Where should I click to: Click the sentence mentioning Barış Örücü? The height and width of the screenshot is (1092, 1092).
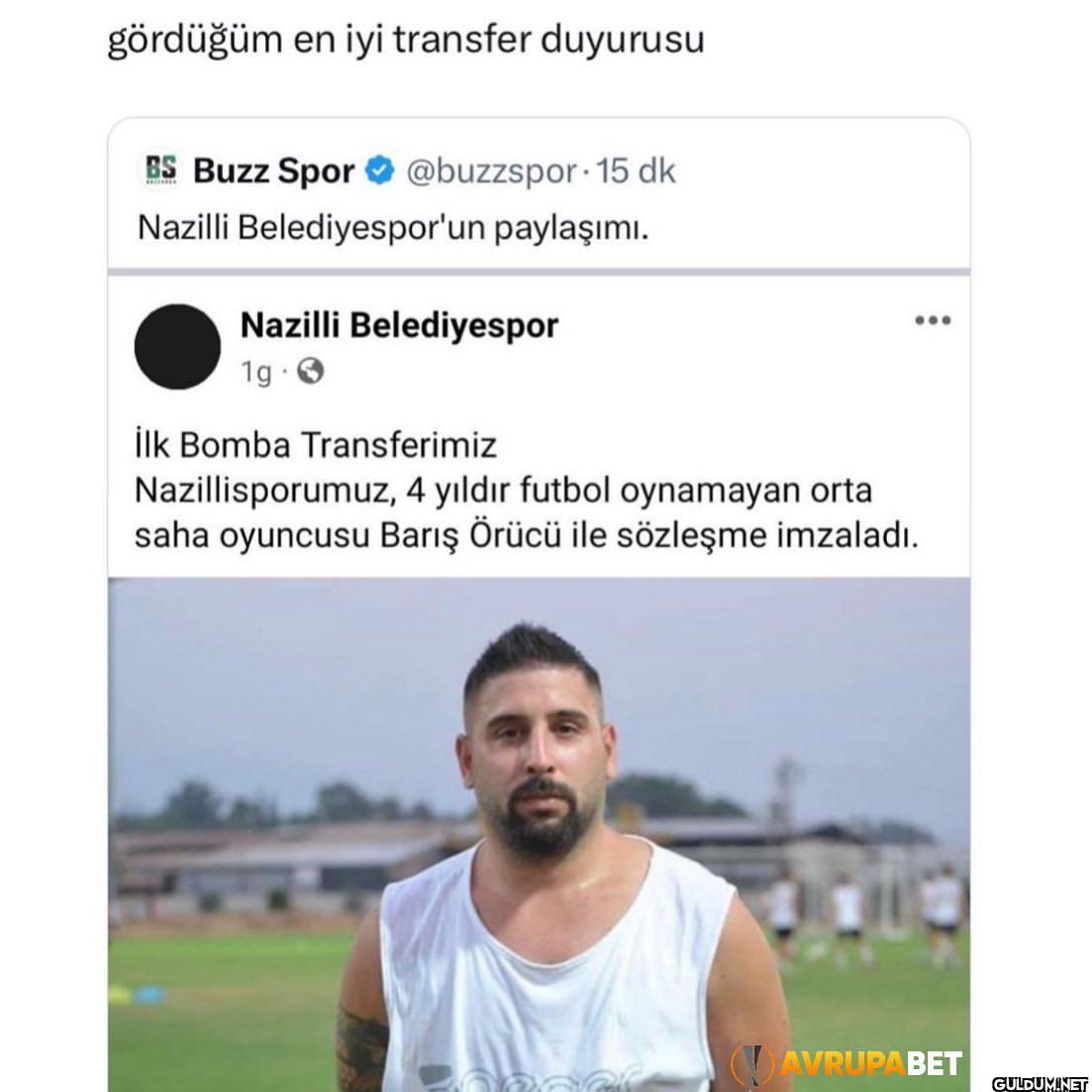tap(527, 514)
